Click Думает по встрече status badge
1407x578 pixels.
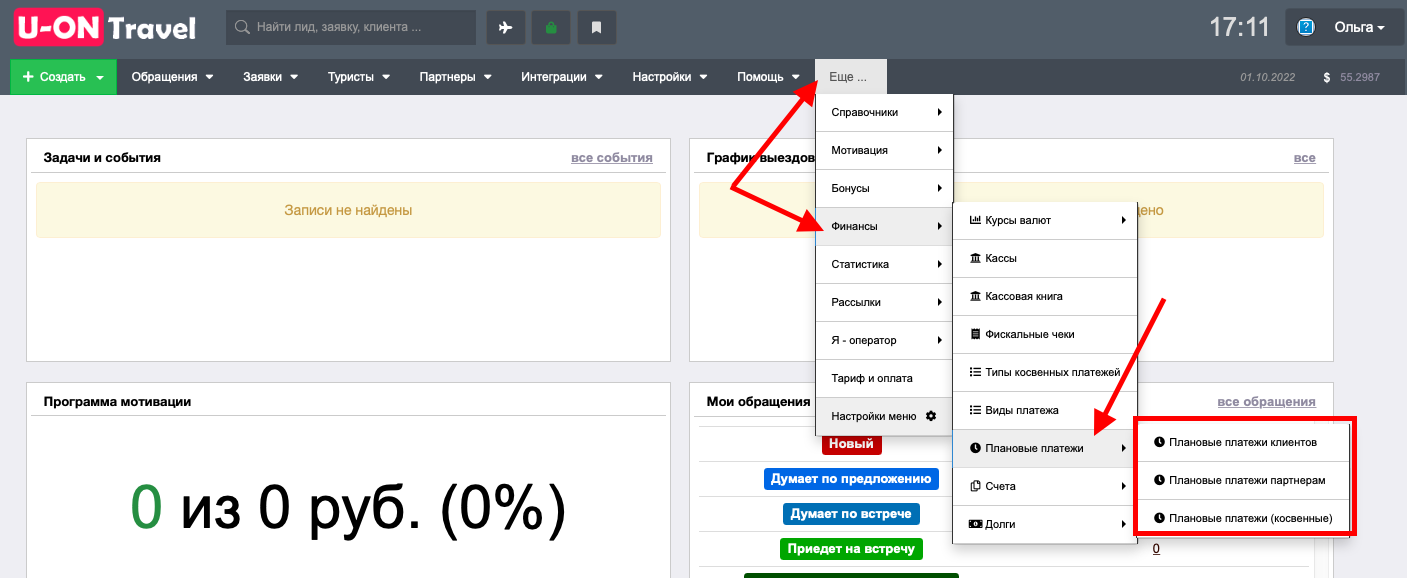point(851,514)
